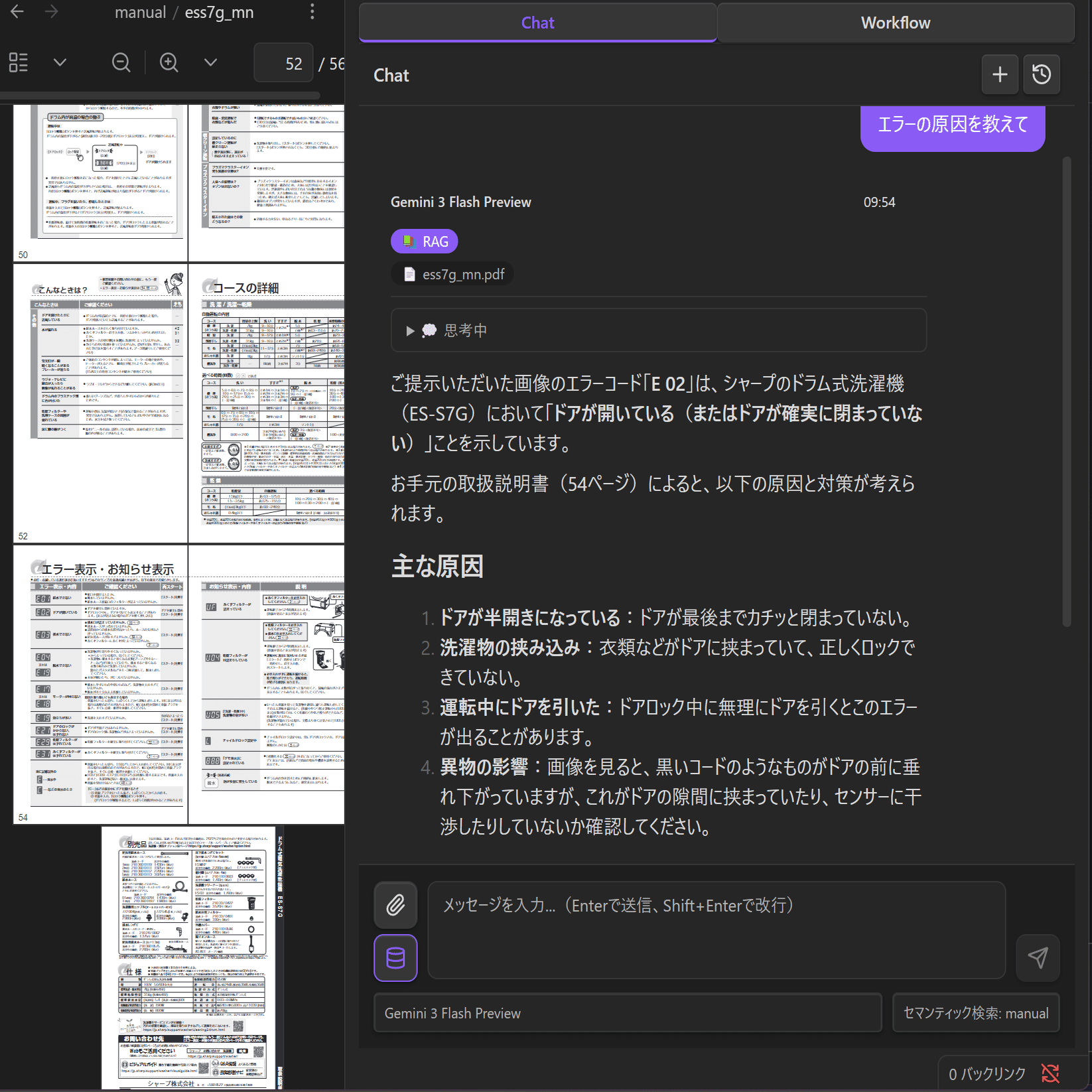Zoom out of the PDF document
Image resolution: width=1092 pixels, height=1092 pixels.
click(121, 62)
